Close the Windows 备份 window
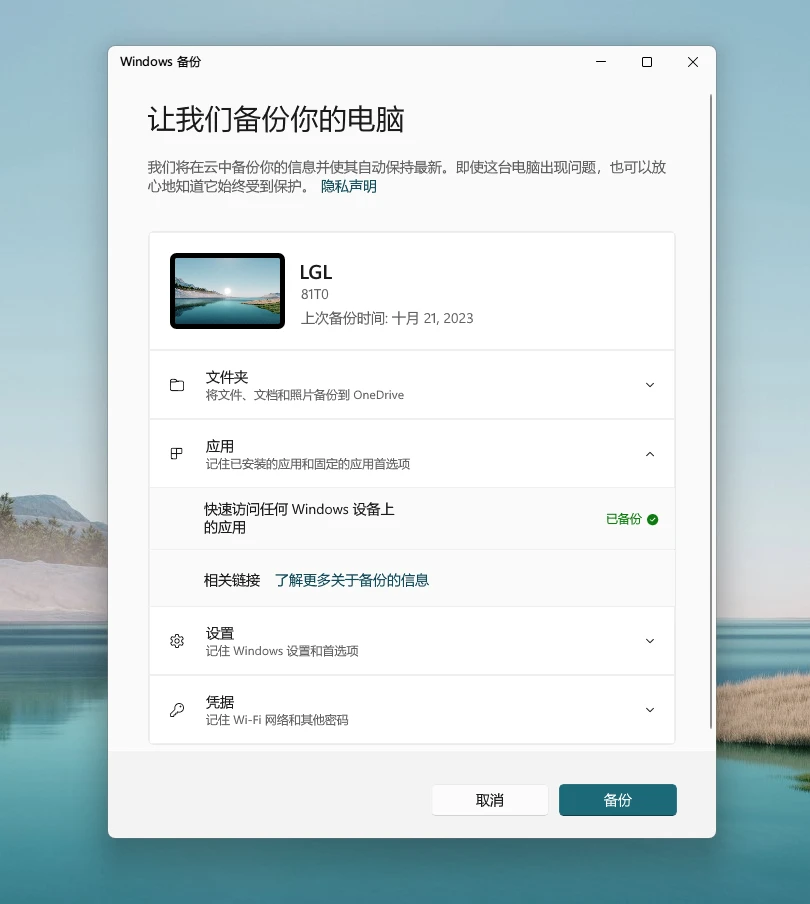 click(x=693, y=62)
